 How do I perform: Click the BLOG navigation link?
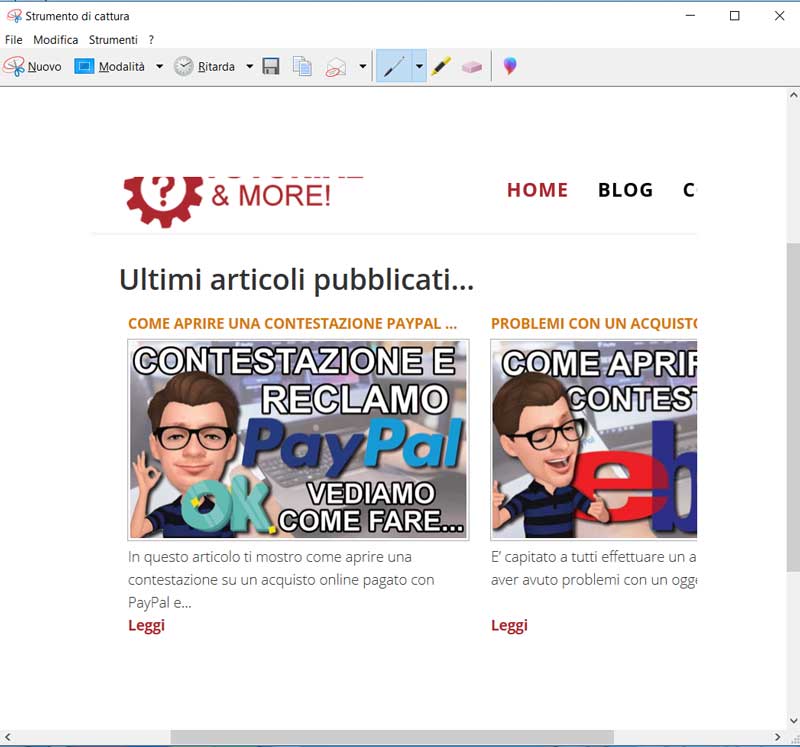[x=626, y=190]
